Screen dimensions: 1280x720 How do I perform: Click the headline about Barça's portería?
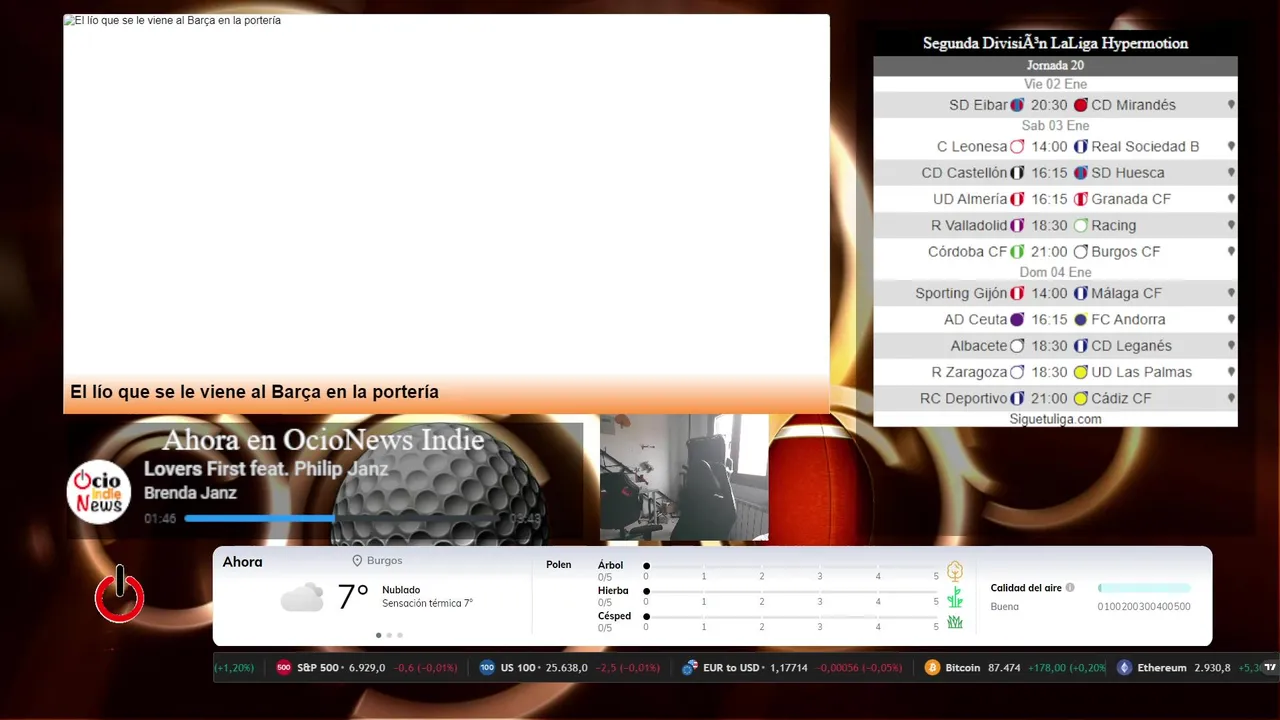point(254,392)
